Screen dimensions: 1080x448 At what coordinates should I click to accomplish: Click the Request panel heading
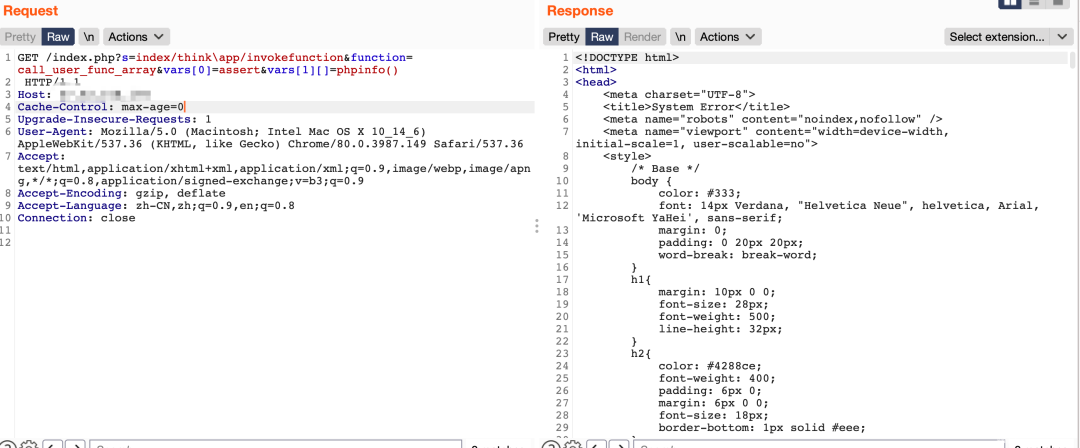pyautogui.click(x=31, y=10)
